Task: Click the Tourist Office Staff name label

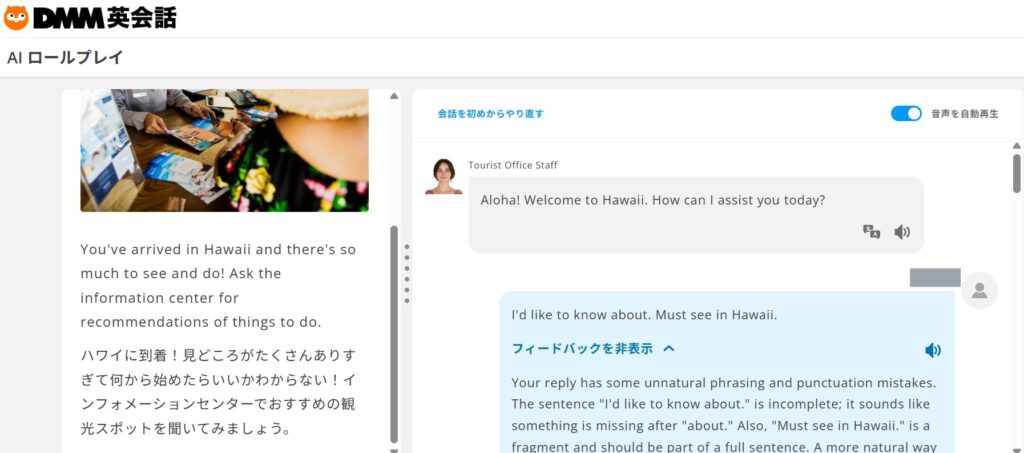Action: (513, 165)
